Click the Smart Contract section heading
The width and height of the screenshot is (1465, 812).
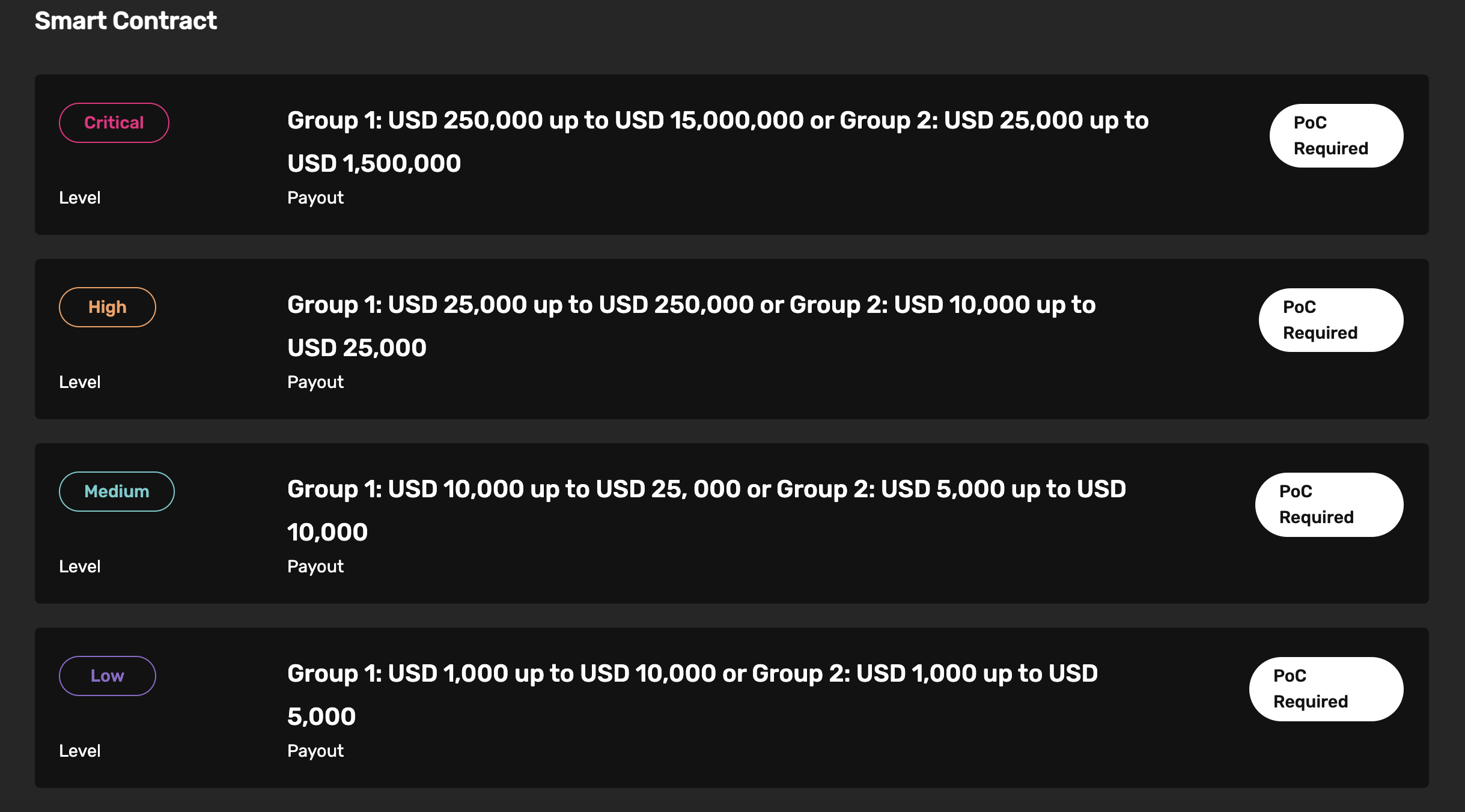[126, 21]
